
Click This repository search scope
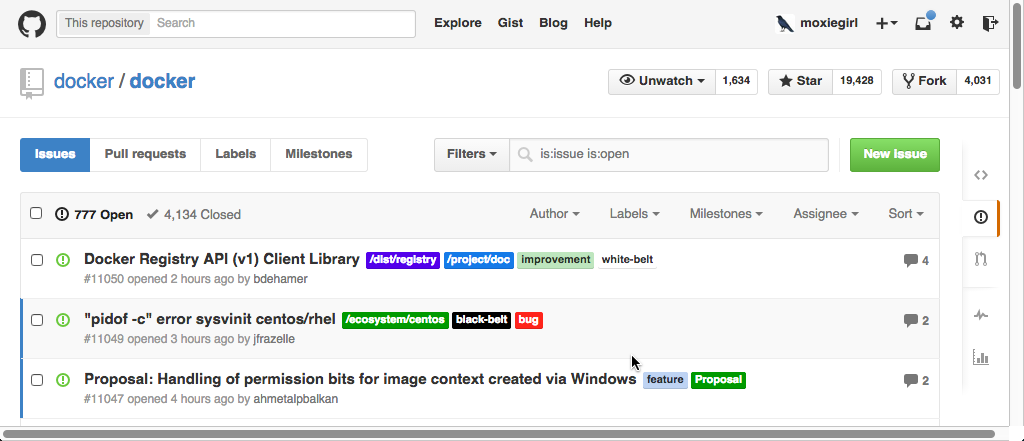[x=104, y=23]
